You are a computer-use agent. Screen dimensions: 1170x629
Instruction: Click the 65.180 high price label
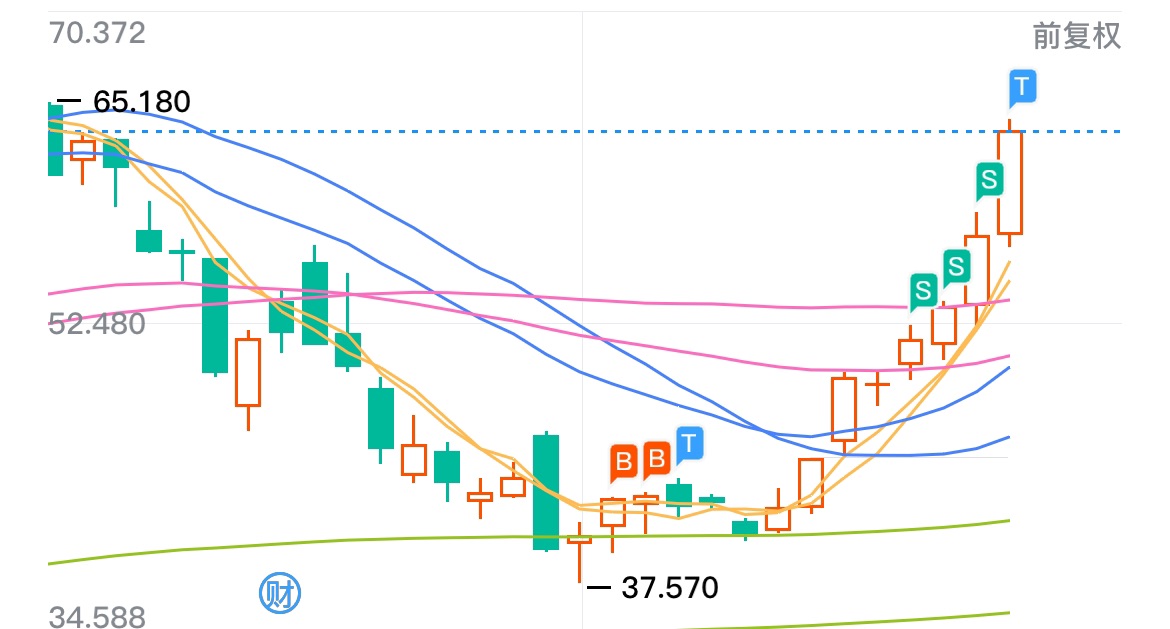(x=142, y=101)
